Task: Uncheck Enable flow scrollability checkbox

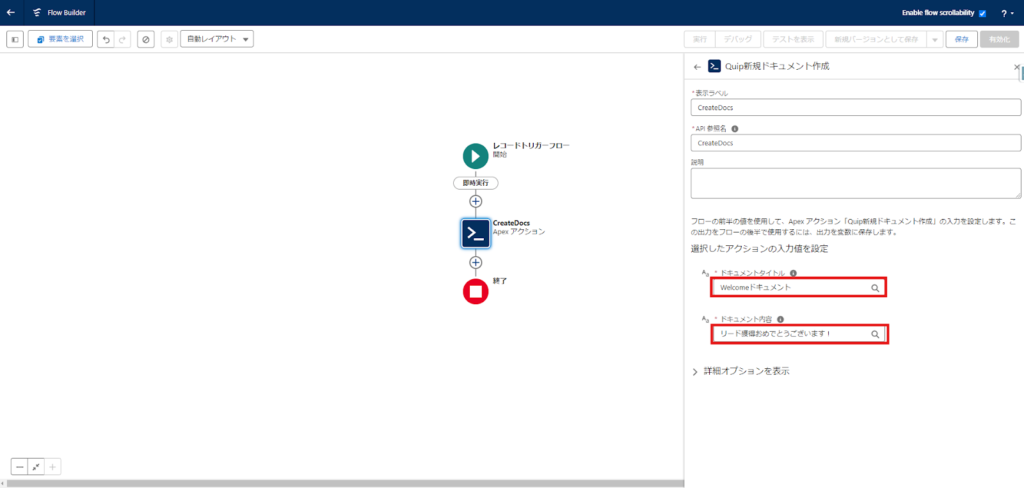Action: (982, 13)
